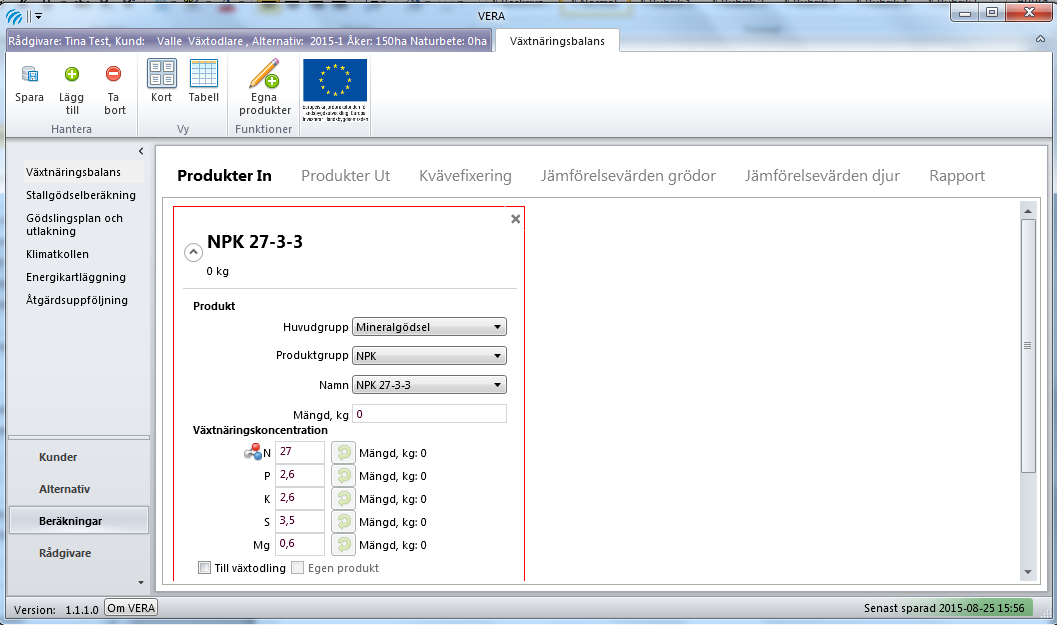
Task: Collapse the NPK 27-3-3 card details
Action: (193, 252)
